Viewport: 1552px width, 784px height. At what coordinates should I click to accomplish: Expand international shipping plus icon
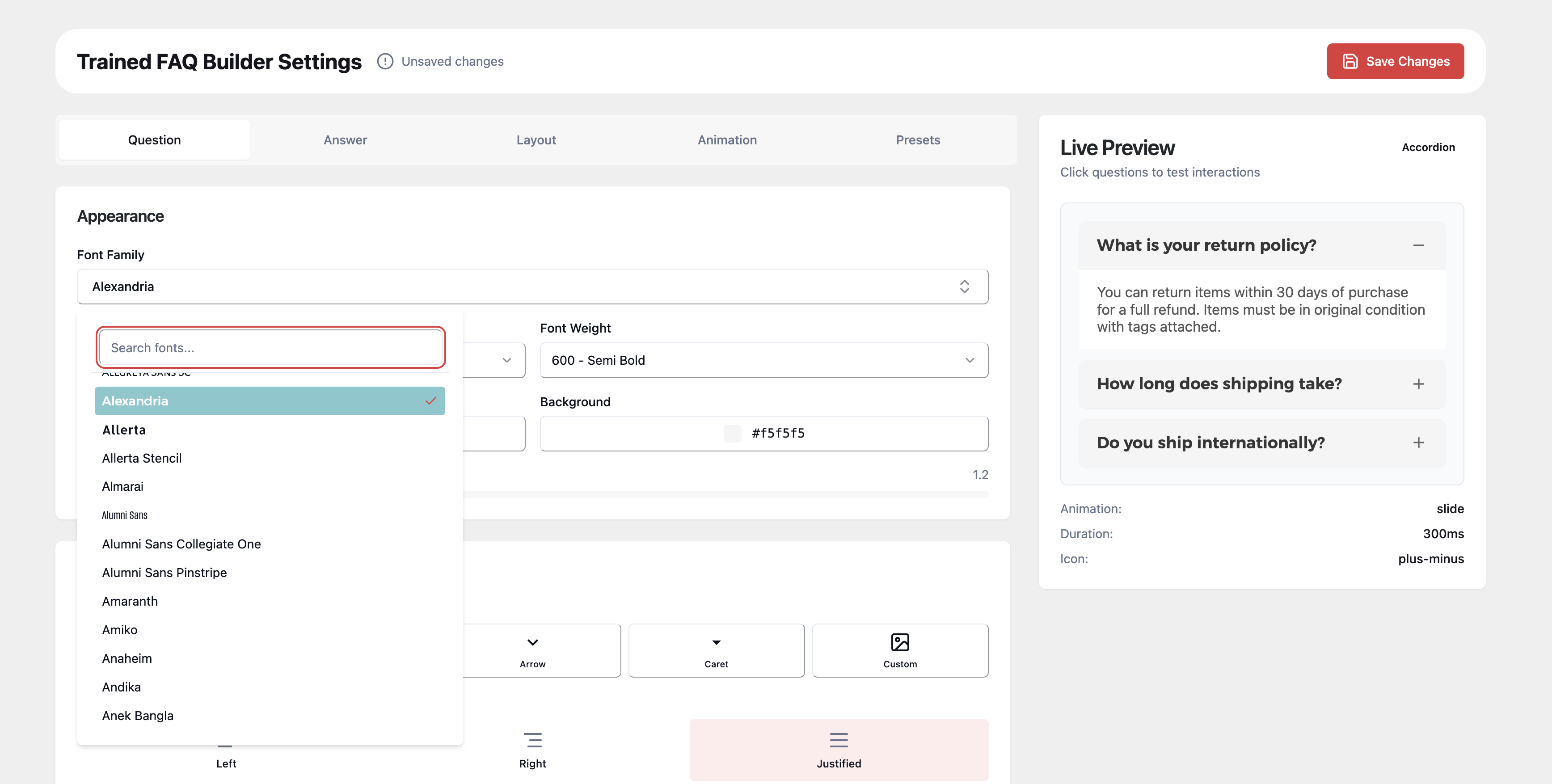point(1418,443)
